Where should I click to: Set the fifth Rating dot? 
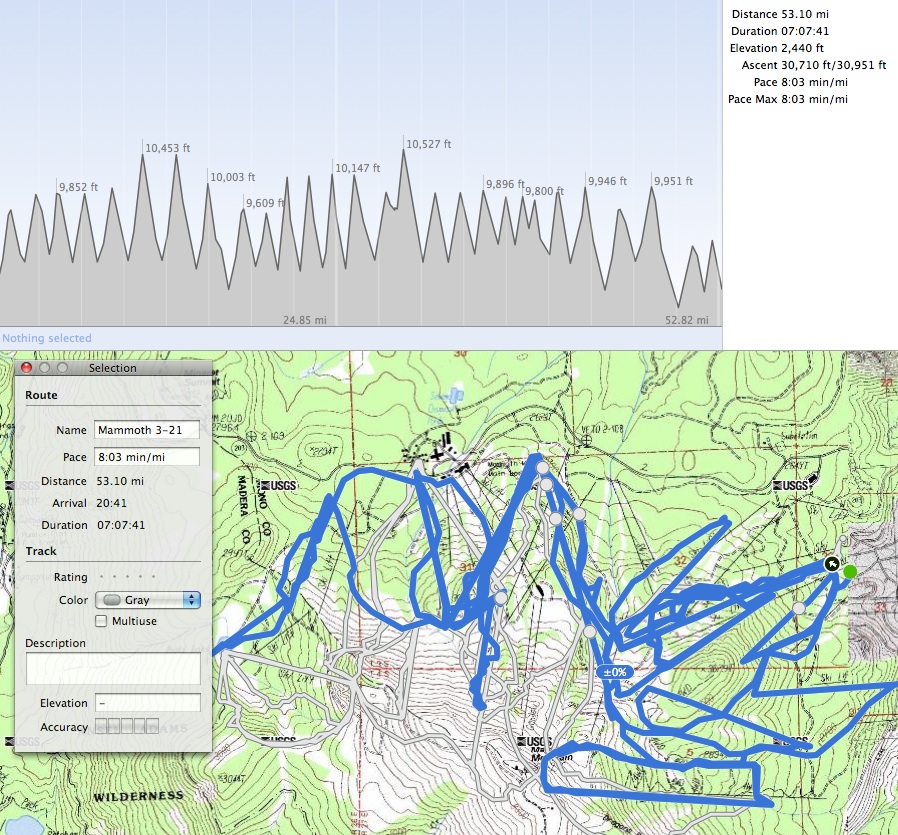coord(153,577)
